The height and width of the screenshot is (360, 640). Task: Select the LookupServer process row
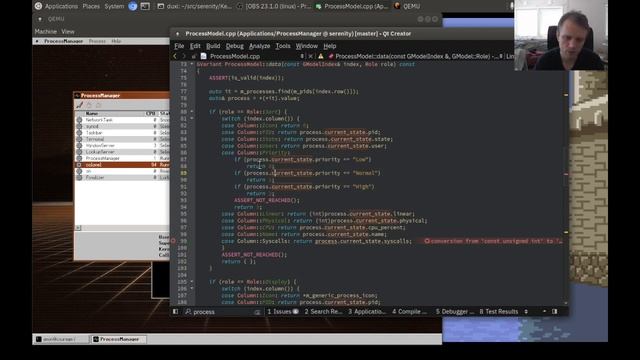(x=122, y=152)
